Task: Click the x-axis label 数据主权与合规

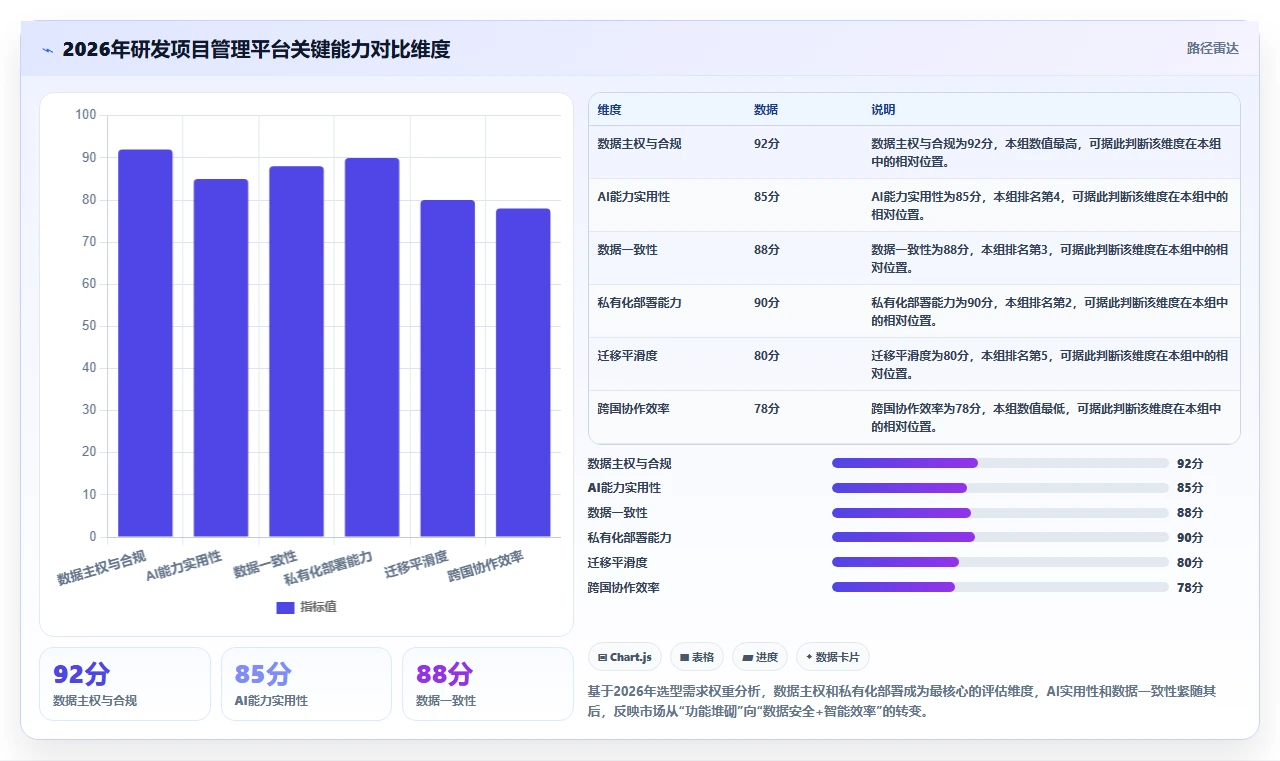Action: (102, 567)
